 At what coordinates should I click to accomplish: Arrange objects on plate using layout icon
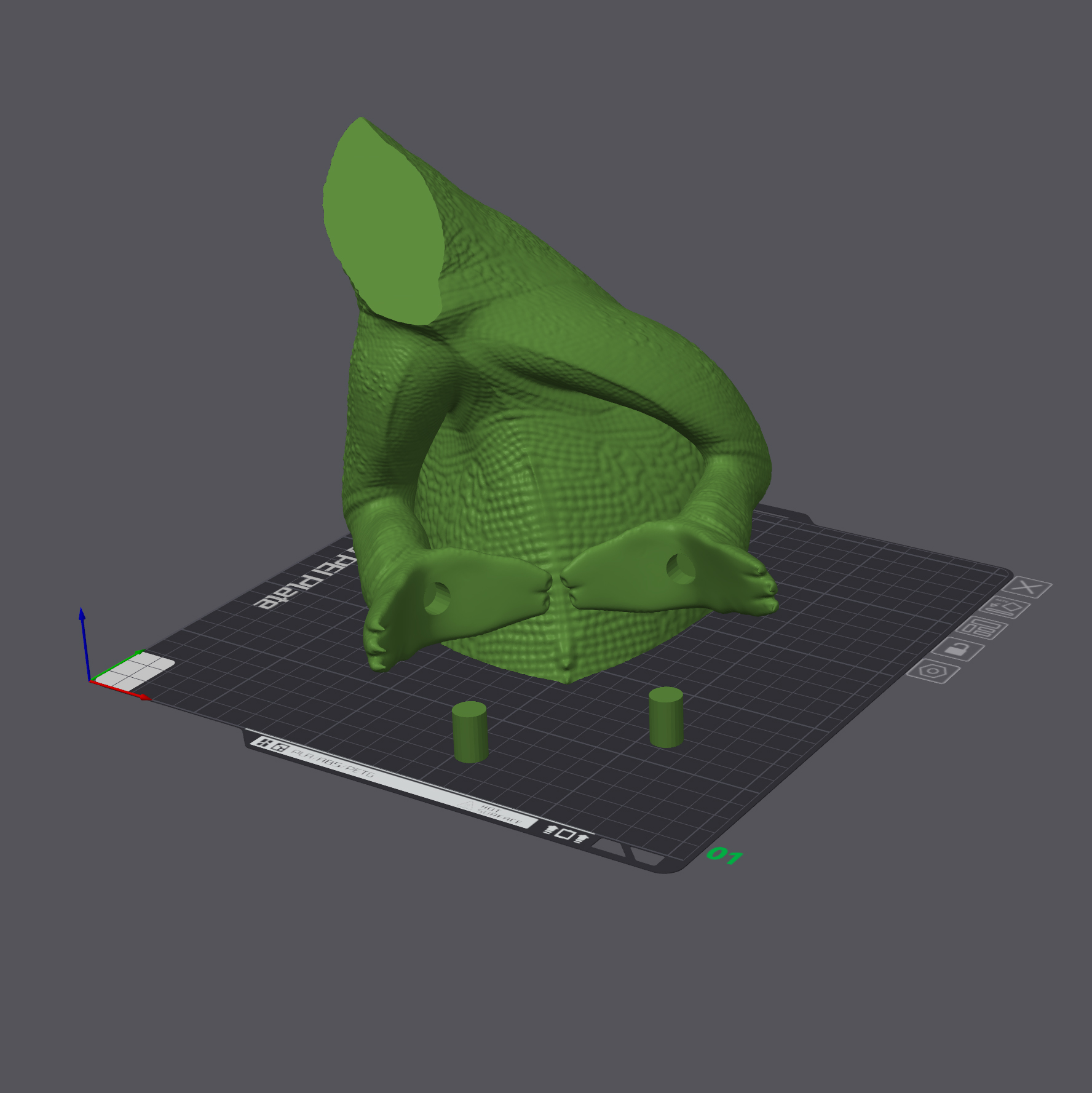pos(983,629)
